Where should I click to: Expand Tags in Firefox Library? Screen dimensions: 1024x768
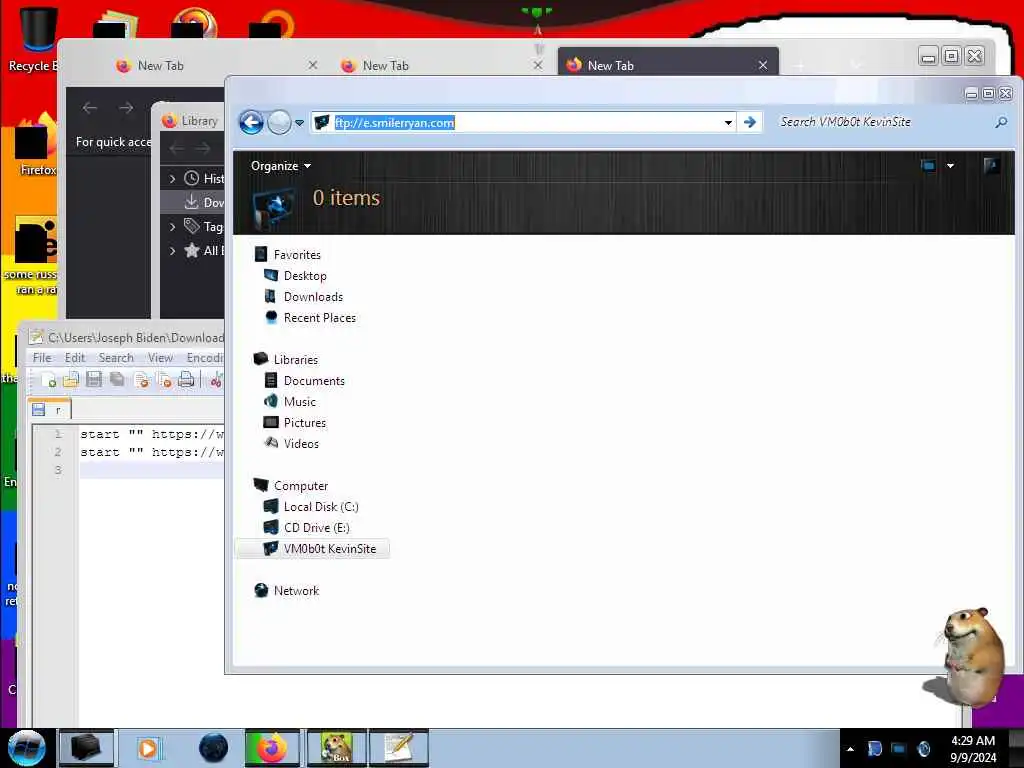pos(172,227)
